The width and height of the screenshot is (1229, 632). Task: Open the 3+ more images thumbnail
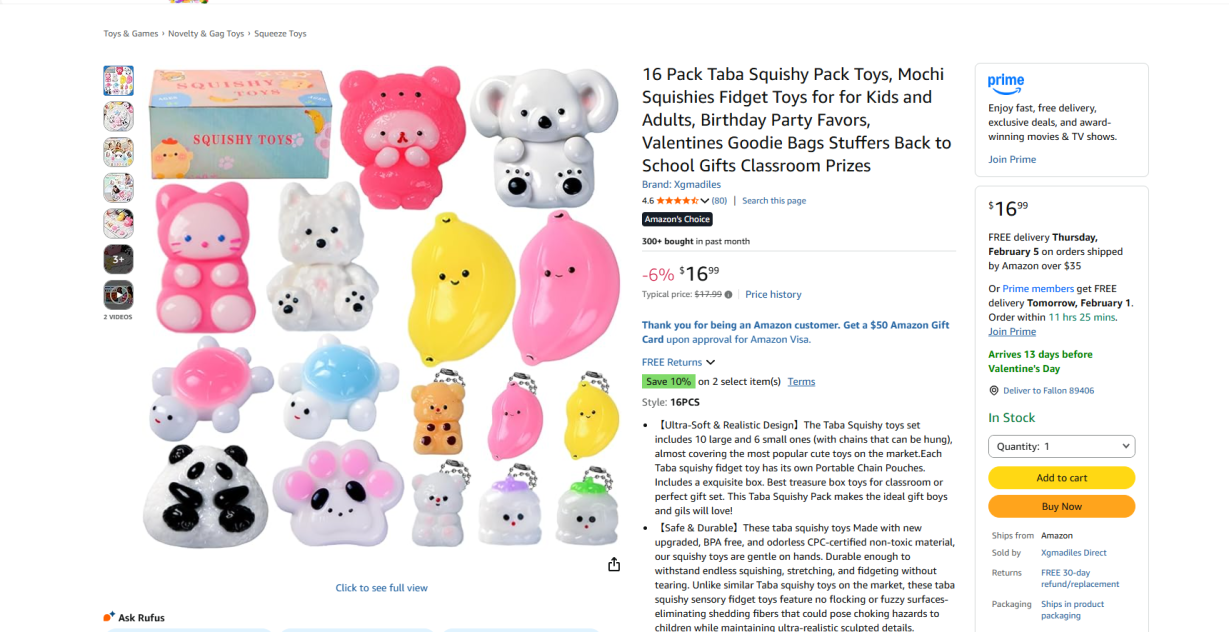[118, 259]
